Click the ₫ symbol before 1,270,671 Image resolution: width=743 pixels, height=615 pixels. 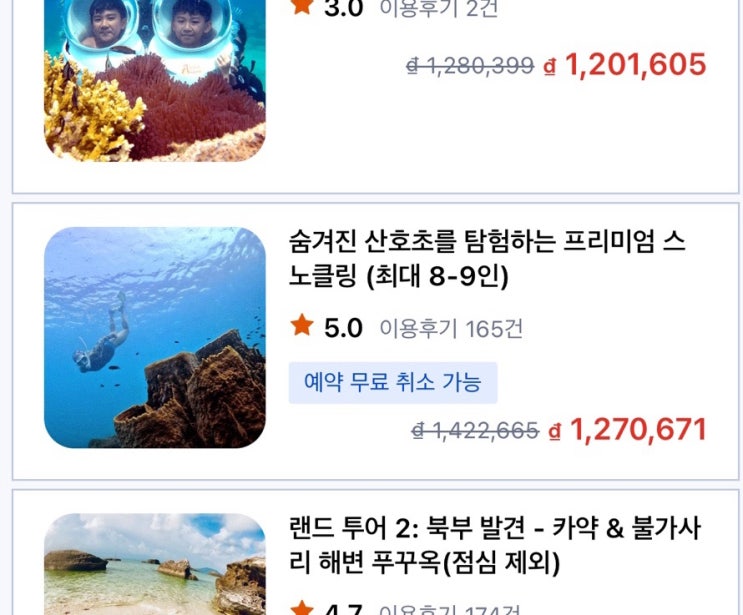click(555, 431)
